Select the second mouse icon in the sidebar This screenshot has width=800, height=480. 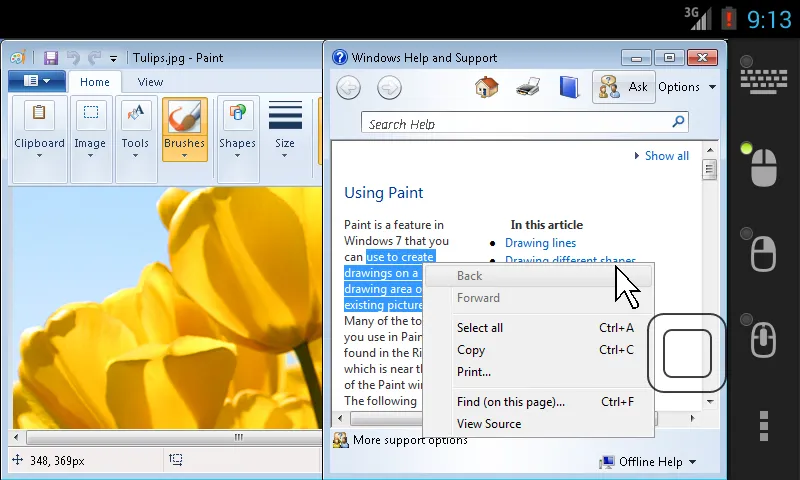click(x=764, y=253)
